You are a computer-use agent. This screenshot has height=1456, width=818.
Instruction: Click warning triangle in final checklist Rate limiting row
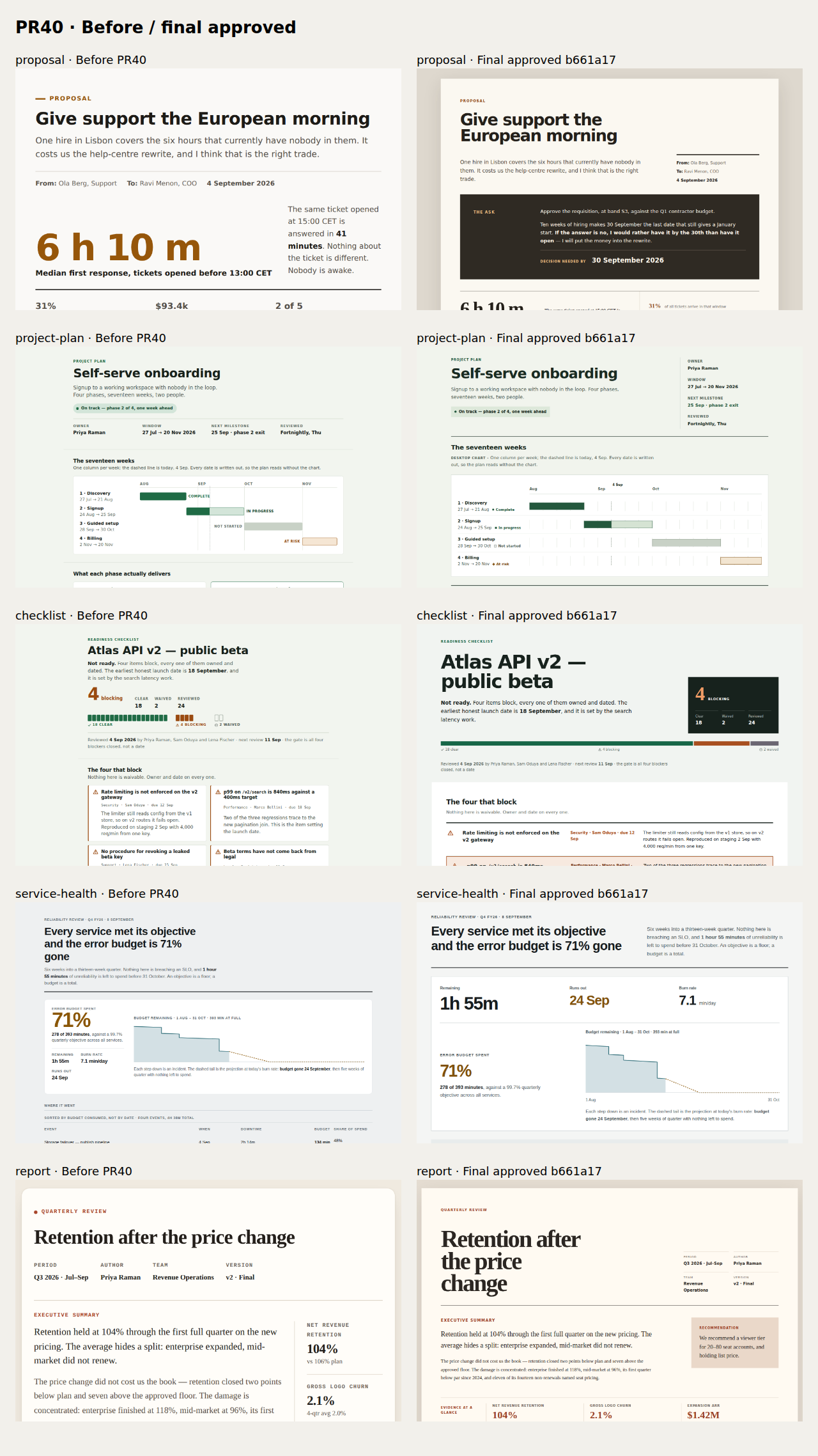(x=451, y=833)
